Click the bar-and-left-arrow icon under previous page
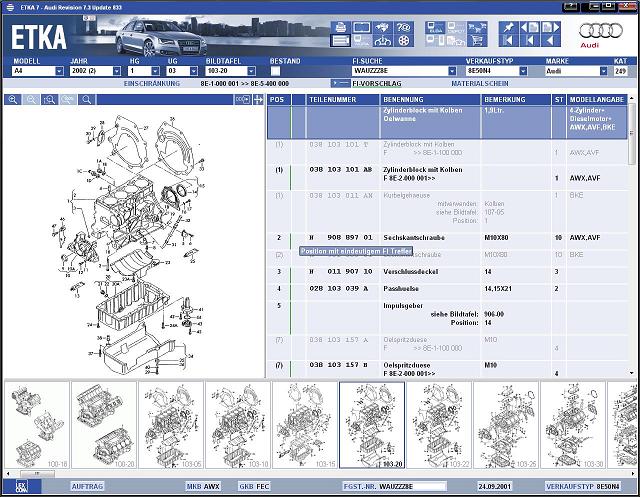Image resolution: width=640 pixels, height=497 pixels. point(530,41)
